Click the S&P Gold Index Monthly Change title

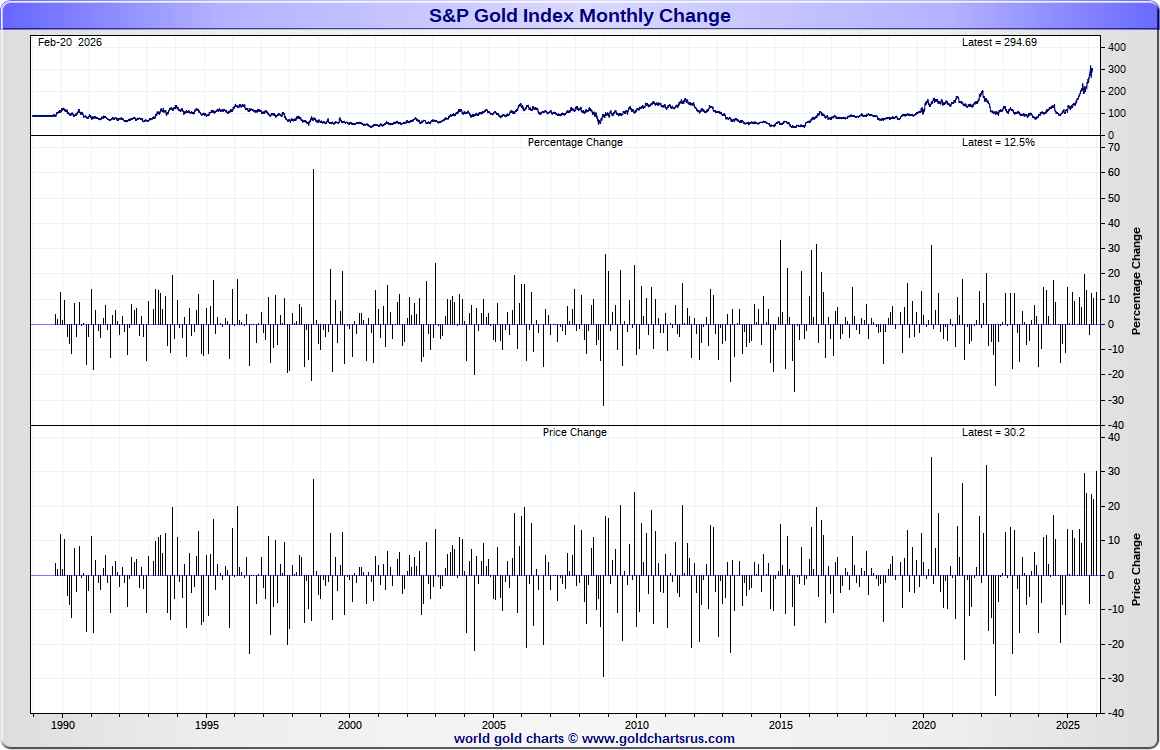tap(579, 16)
